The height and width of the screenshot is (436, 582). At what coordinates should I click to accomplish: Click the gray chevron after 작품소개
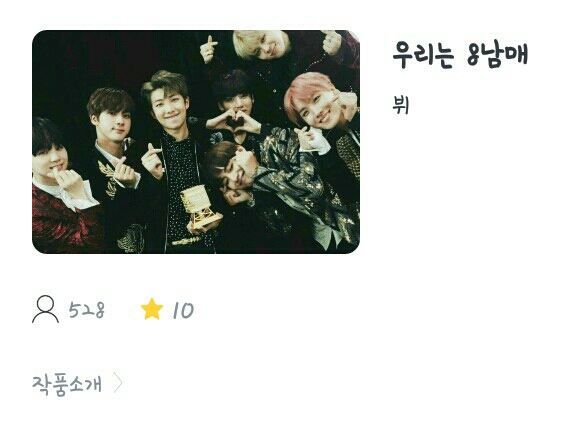[x=118, y=383]
